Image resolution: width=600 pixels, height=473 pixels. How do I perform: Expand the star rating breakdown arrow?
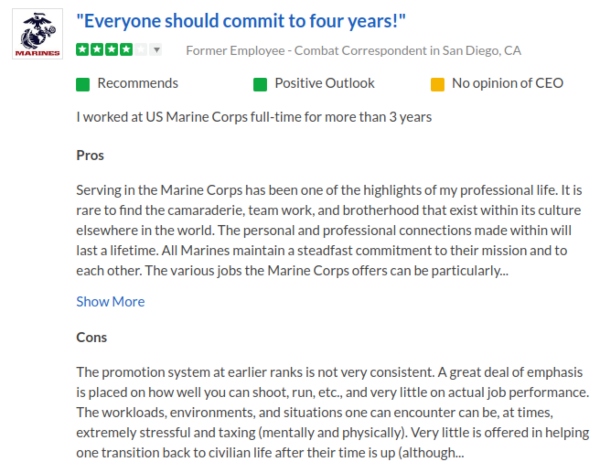(156, 50)
